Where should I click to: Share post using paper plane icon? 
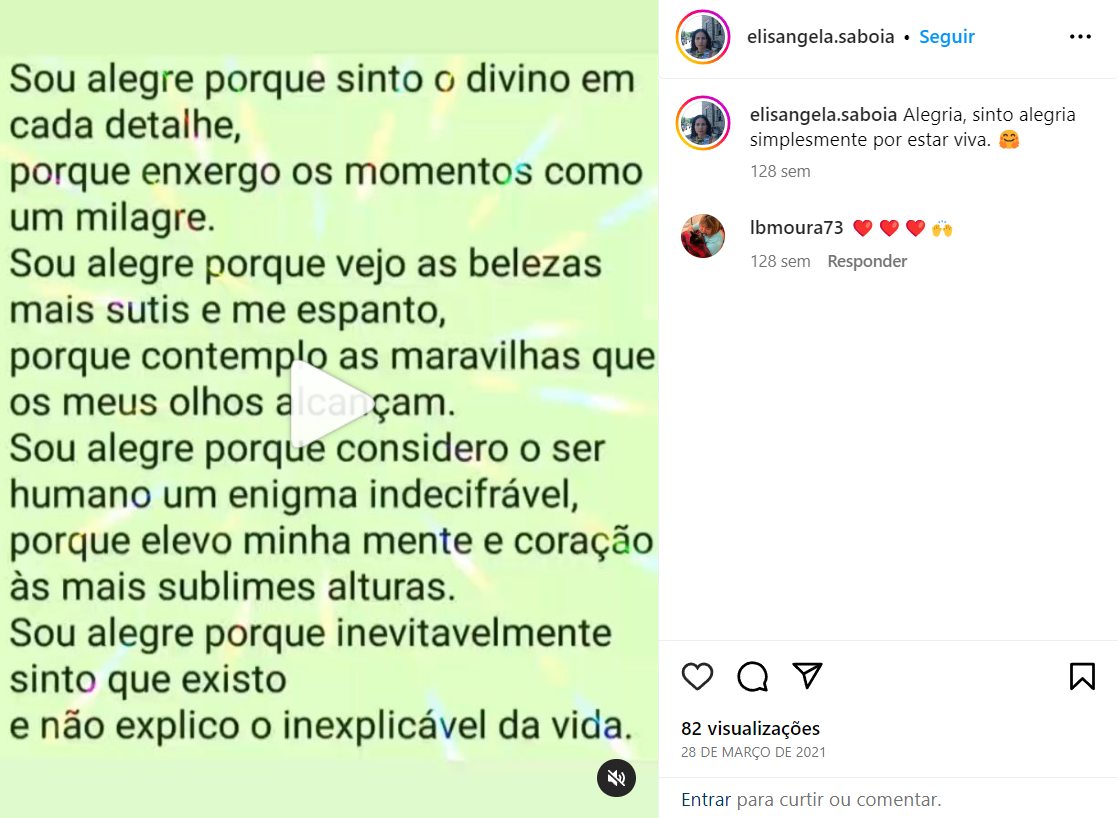click(807, 676)
